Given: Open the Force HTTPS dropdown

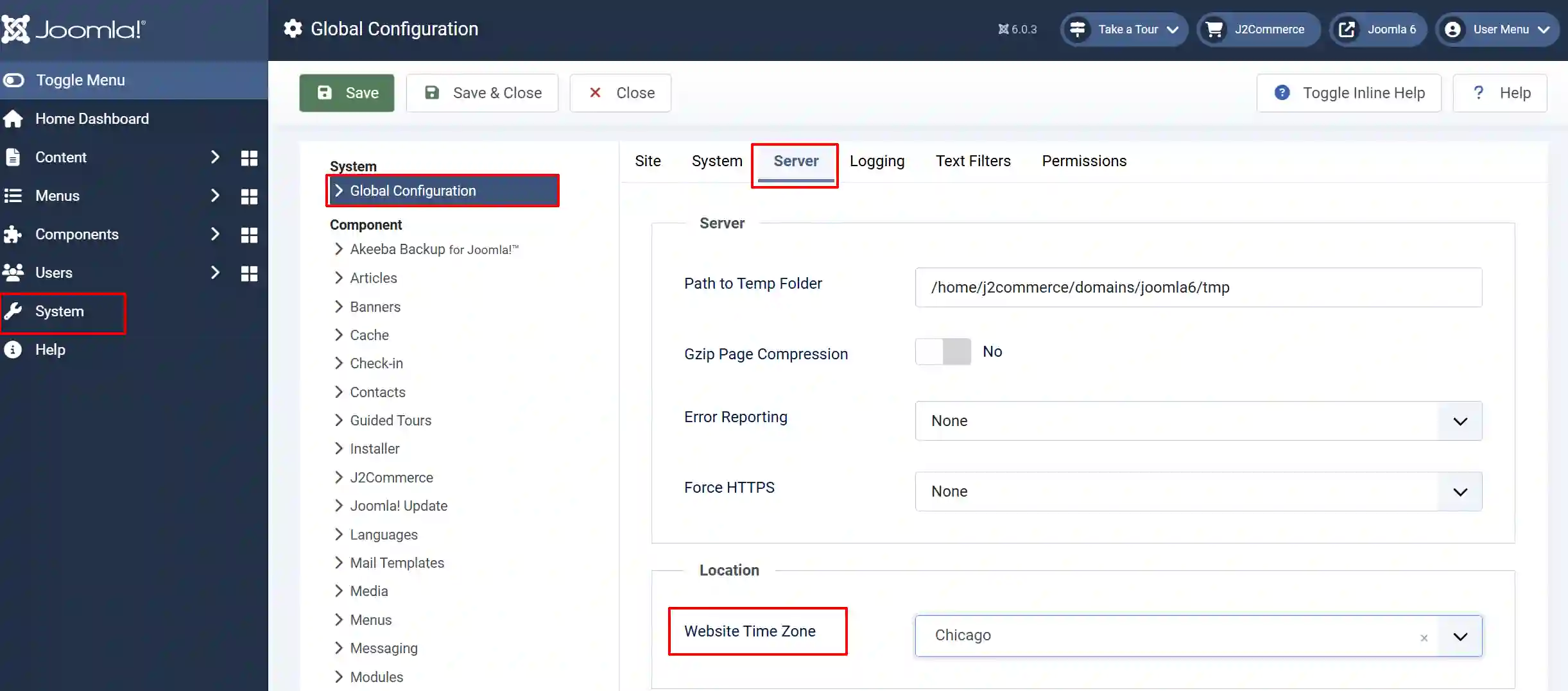Looking at the screenshot, I should [1198, 491].
